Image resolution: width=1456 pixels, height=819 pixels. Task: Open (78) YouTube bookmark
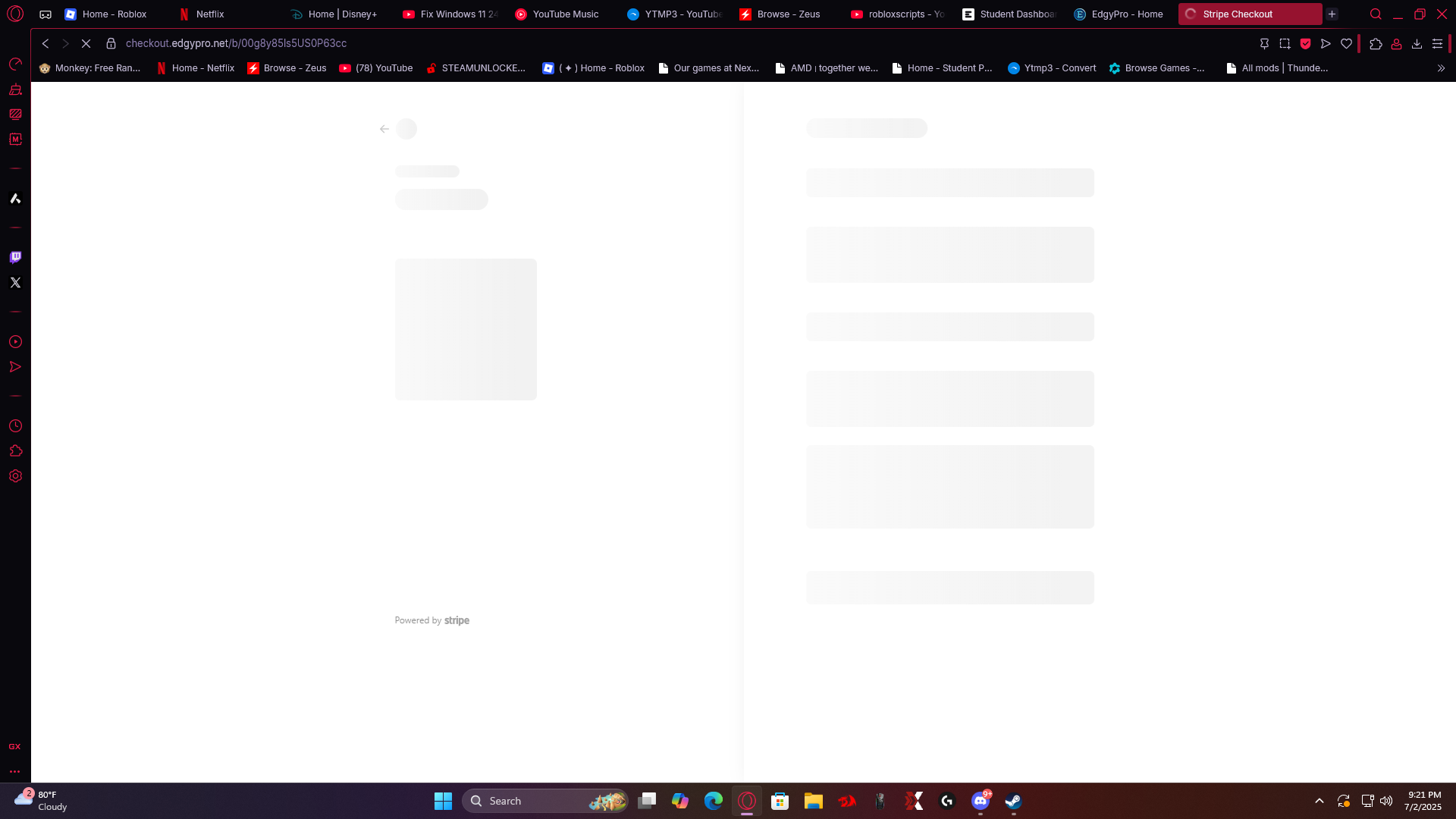(376, 68)
